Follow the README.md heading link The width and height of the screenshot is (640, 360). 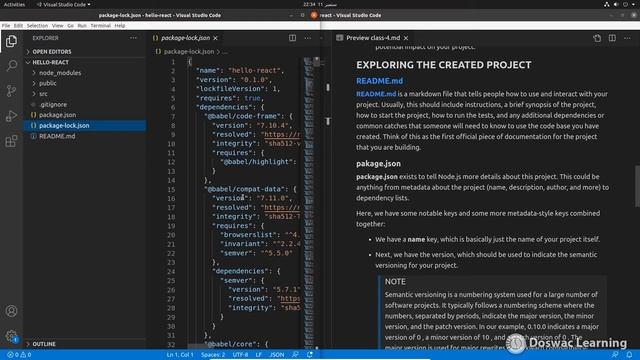pyautogui.click(x=380, y=81)
